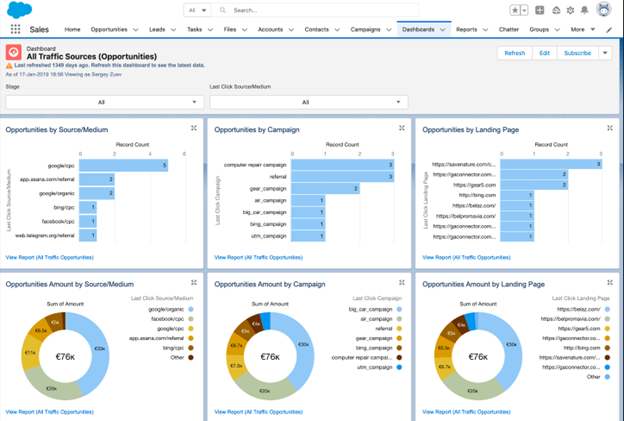624x421 pixels.
Task: Click the search magnifier icon
Action: [223, 10]
